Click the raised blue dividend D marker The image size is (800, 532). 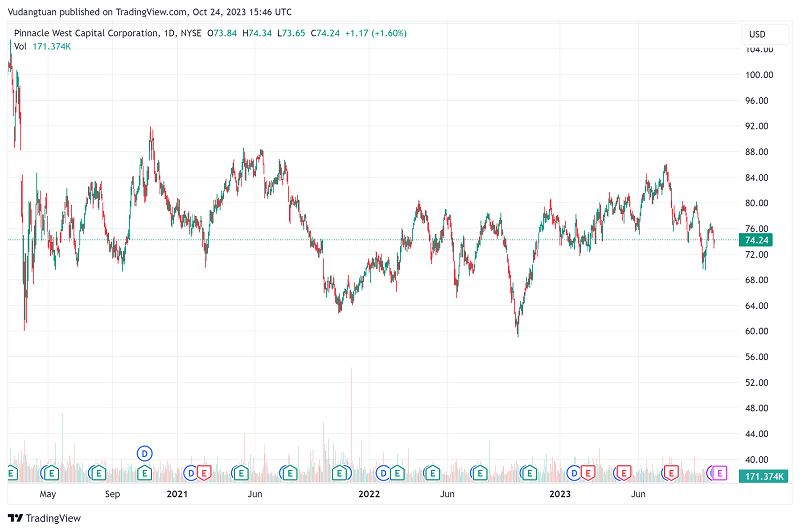coord(144,453)
